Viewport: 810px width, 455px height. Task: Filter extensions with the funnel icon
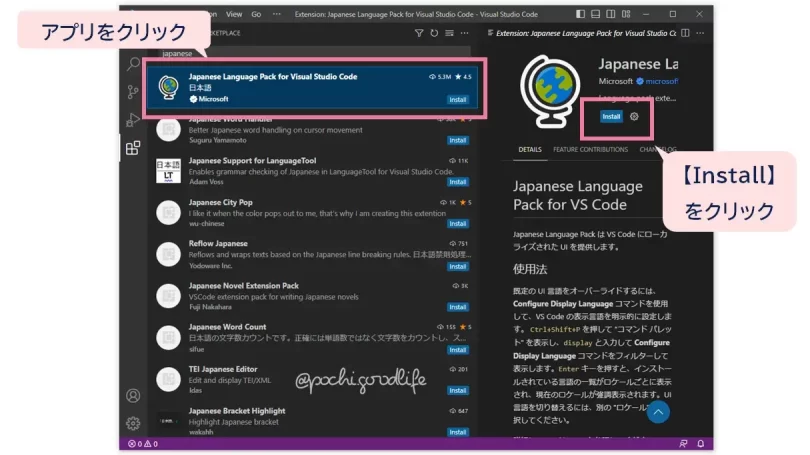[419, 33]
